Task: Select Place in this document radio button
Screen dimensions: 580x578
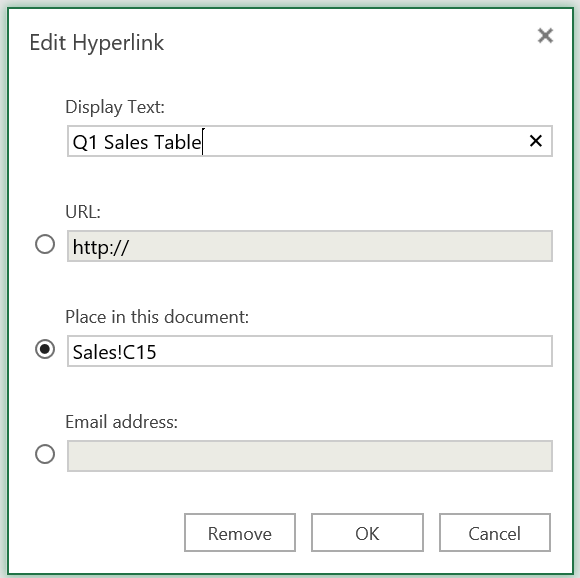Action: coord(45,349)
